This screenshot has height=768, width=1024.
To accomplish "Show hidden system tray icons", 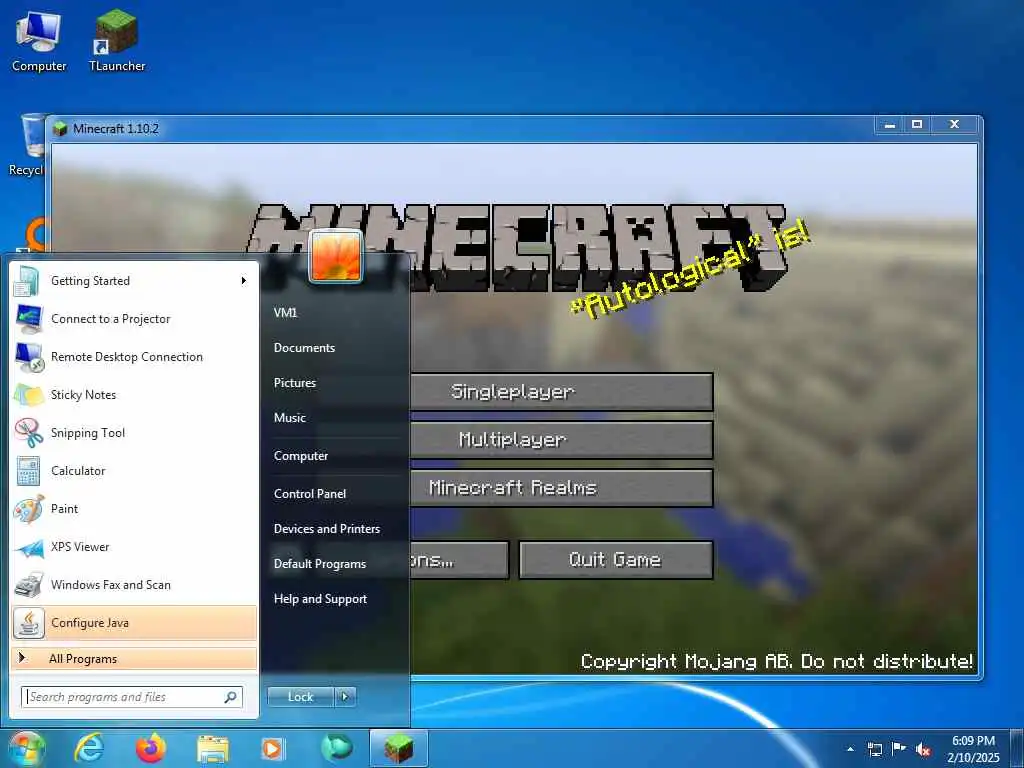I will click(x=850, y=749).
